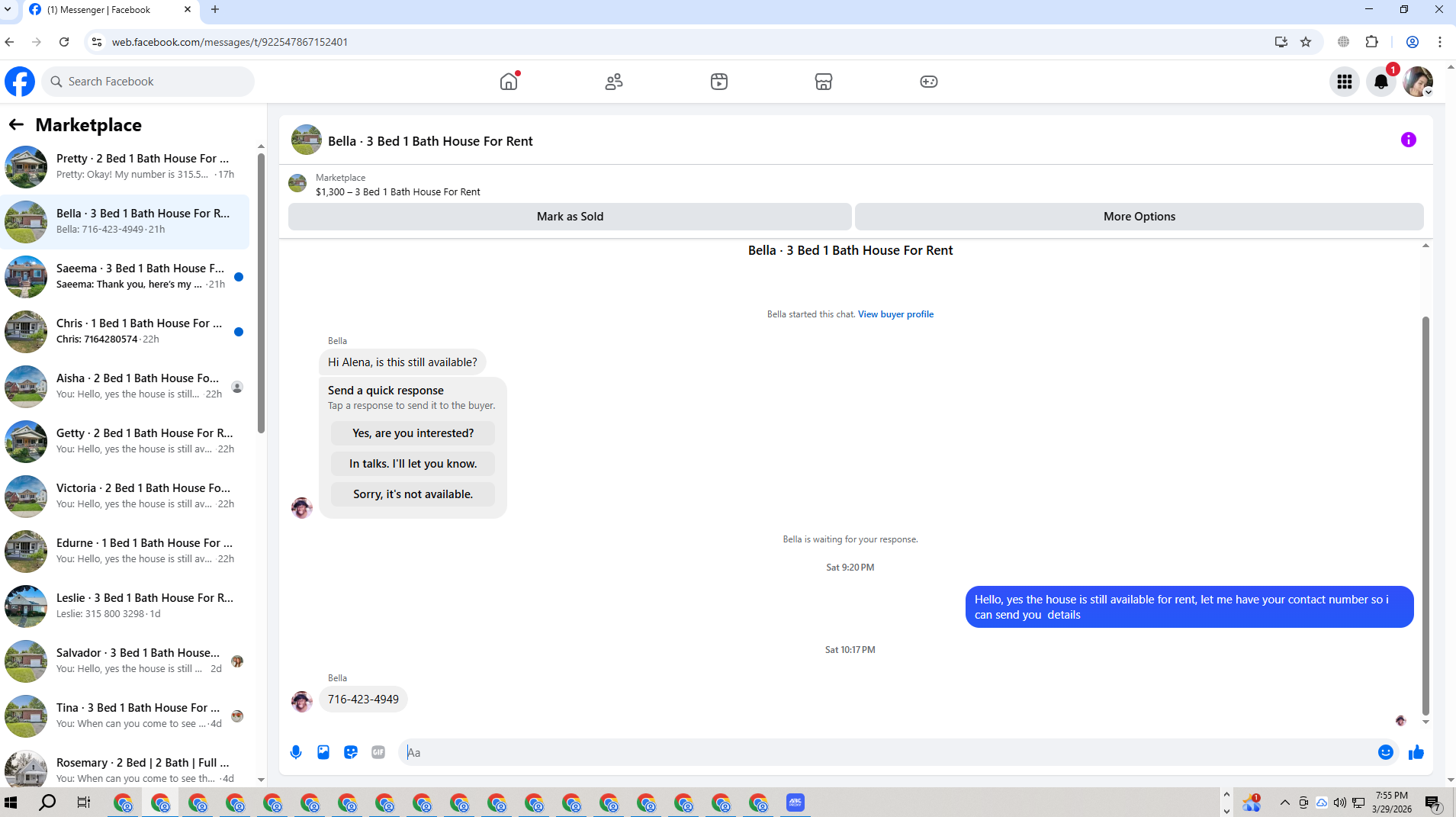The image size is (1456, 817).
Task: Open account profile picture menu
Action: click(x=1418, y=82)
